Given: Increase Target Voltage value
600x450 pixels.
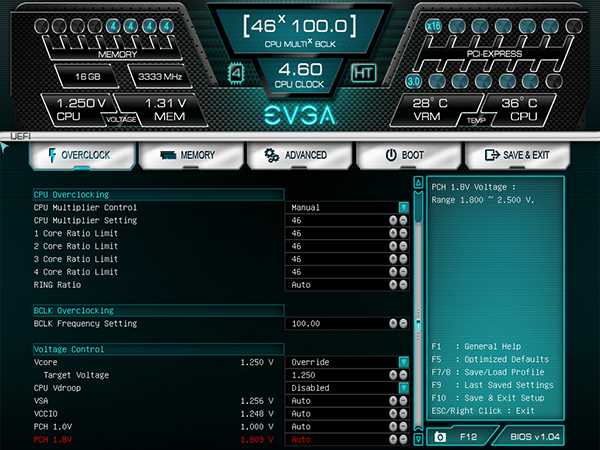Looking at the screenshot, I should tap(393, 375).
